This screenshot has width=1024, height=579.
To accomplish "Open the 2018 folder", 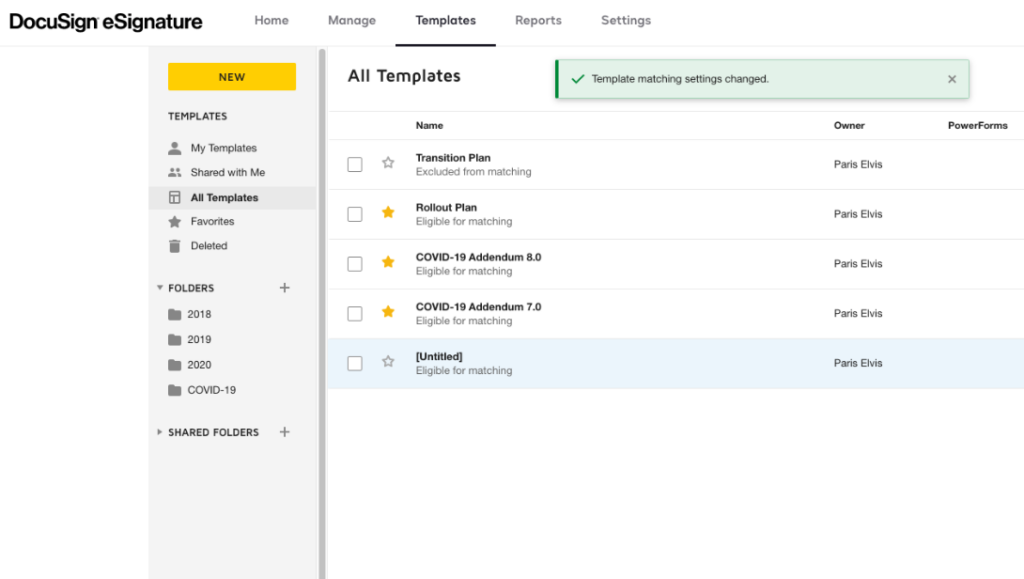I will pyautogui.click(x=199, y=314).
